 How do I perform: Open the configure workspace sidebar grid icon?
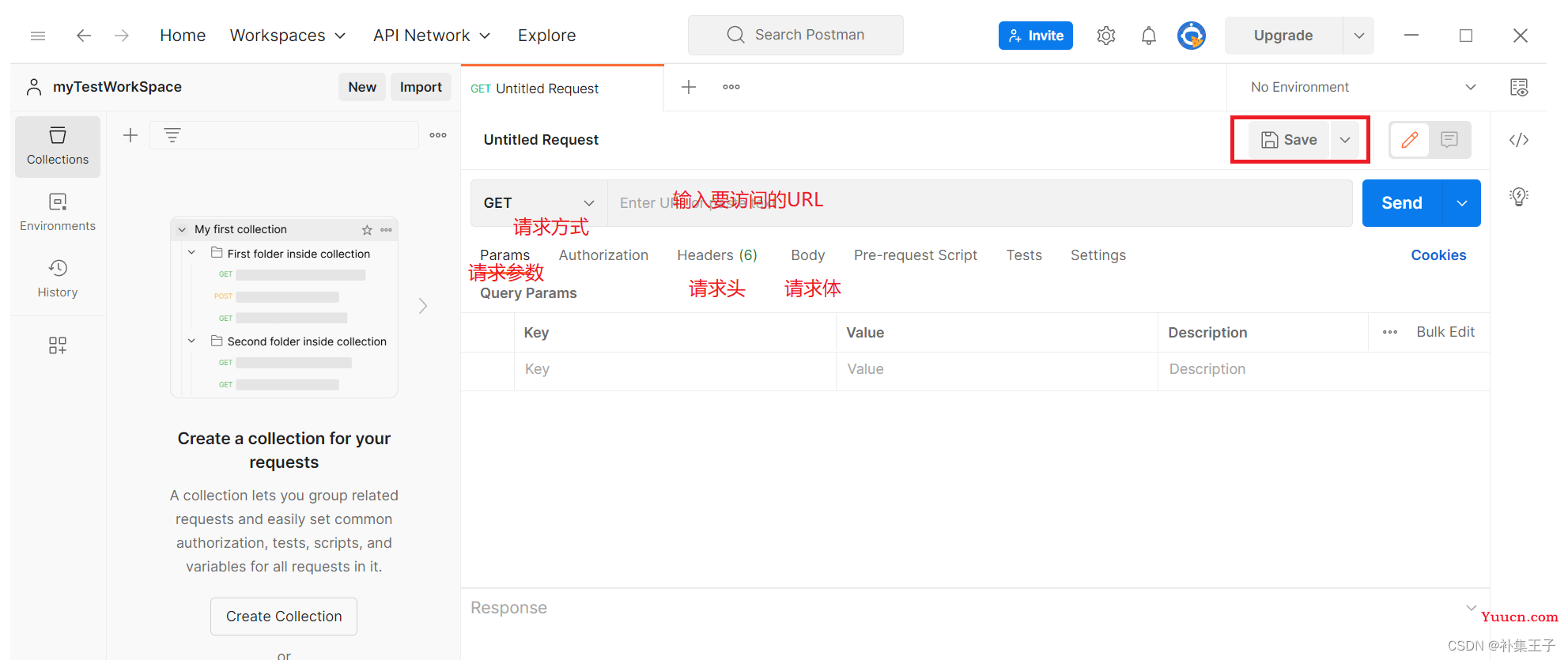[58, 345]
